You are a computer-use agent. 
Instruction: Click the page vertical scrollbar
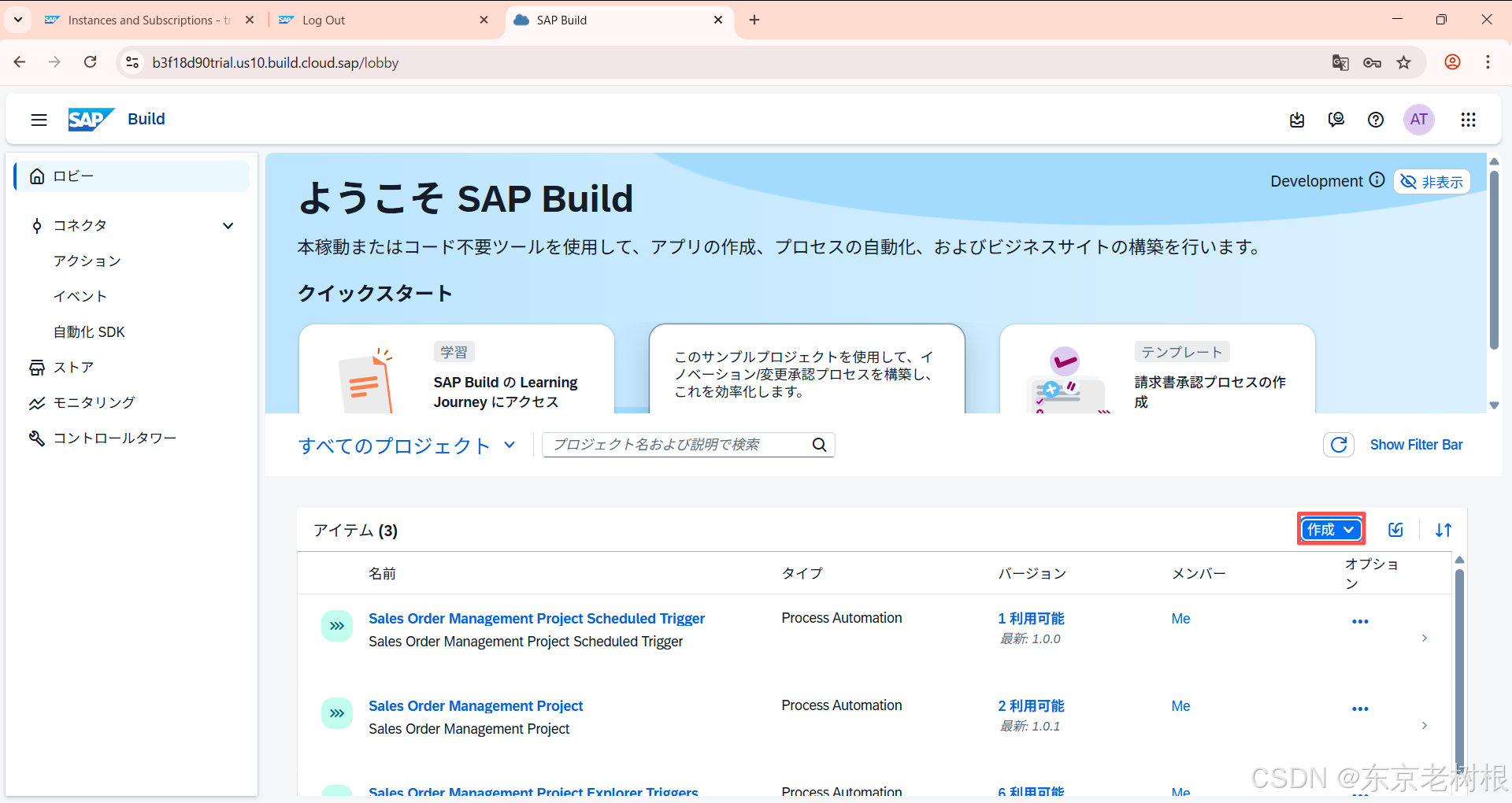[1494, 260]
